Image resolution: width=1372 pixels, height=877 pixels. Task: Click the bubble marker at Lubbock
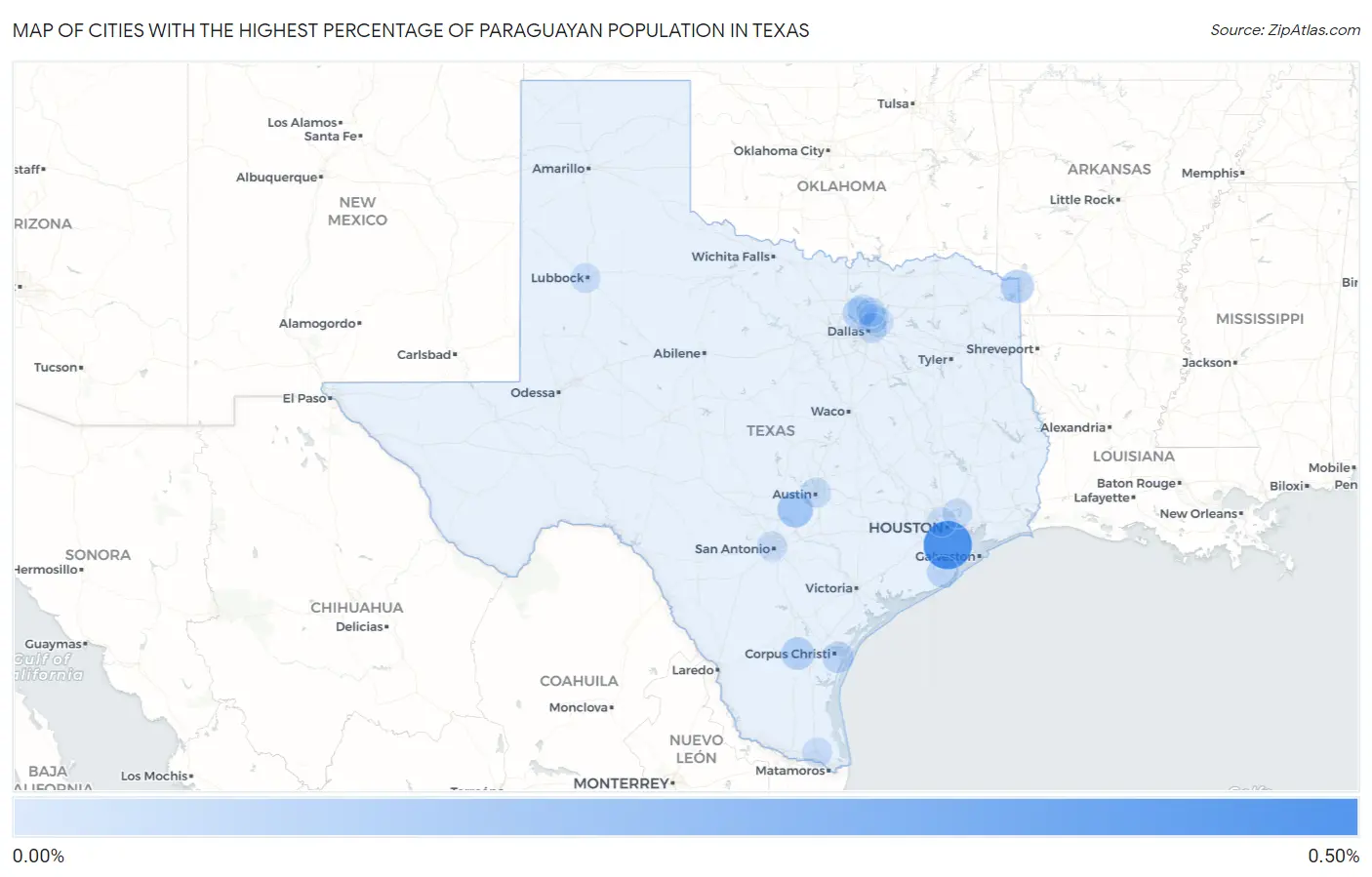pyautogui.click(x=585, y=278)
